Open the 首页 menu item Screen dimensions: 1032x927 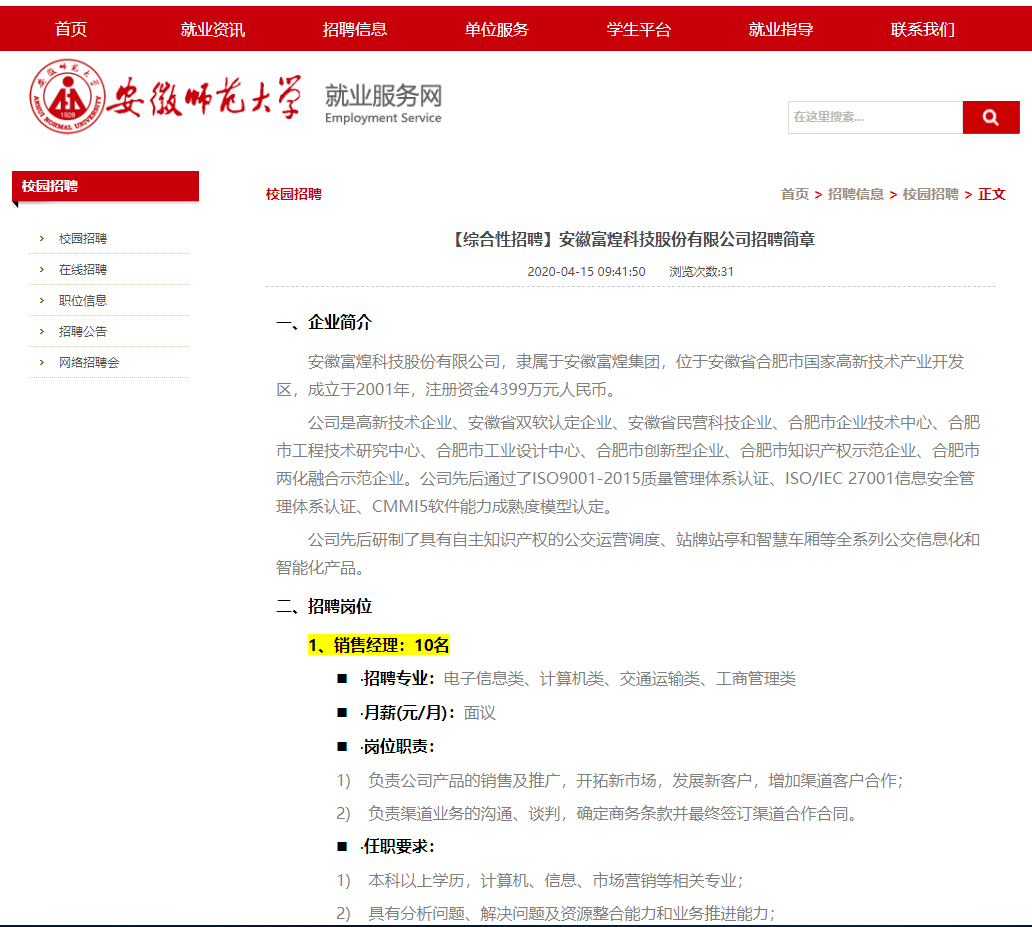point(70,30)
